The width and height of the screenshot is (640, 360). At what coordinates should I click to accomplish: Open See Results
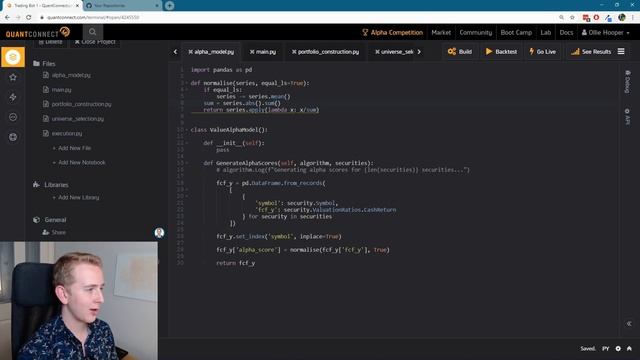click(x=591, y=51)
